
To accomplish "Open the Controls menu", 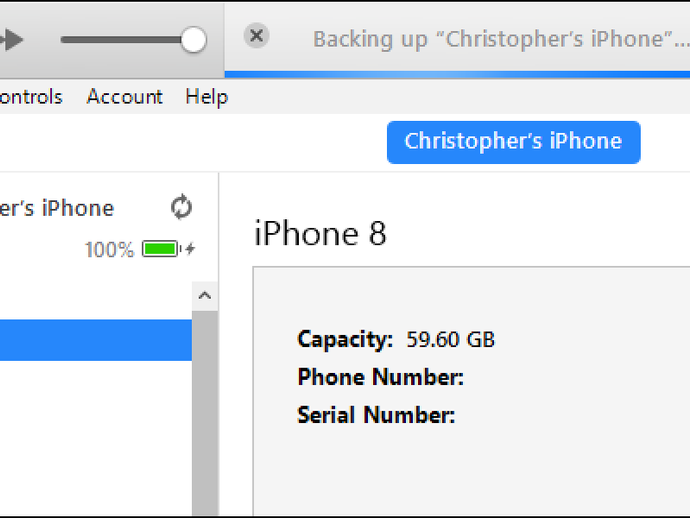I will pos(30,97).
